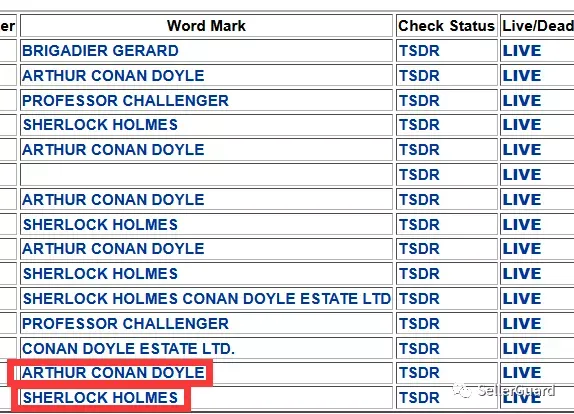This screenshot has width=574, height=414.
Task: Open TSDR beside red-boxed ARTHUR CONAN DOYLE
Action: tap(419, 373)
